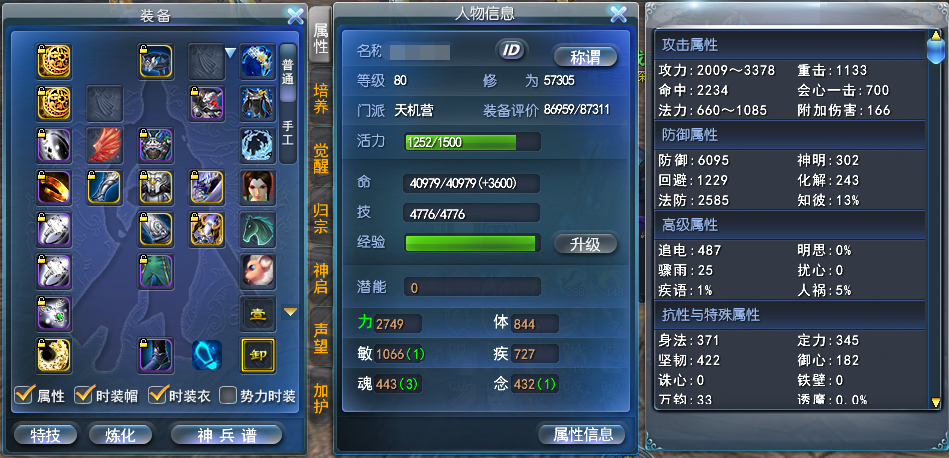Click the female character portrait icon
Image resolution: width=949 pixels, height=458 pixels.
pyautogui.click(x=258, y=188)
